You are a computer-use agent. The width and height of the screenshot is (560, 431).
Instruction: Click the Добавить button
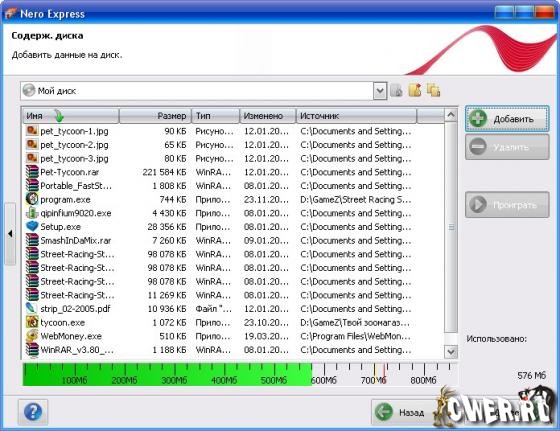(x=507, y=119)
